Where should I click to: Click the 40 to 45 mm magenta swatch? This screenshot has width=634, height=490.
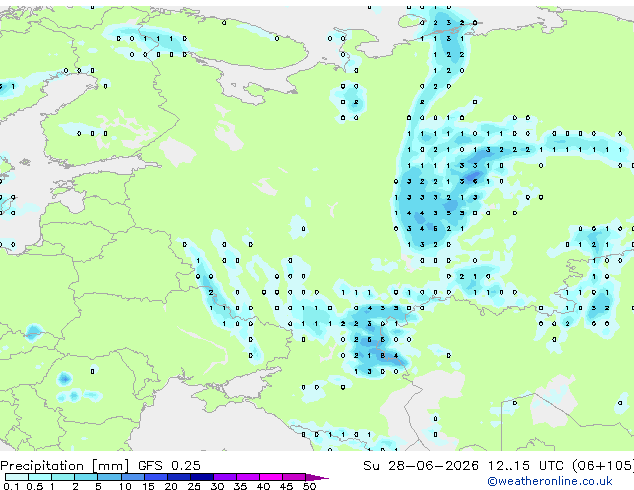click(x=271, y=477)
